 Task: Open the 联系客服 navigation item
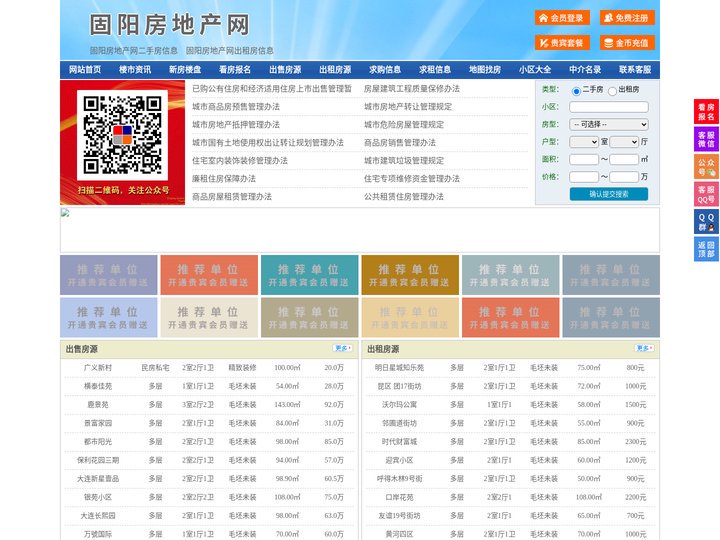pyautogui.click(x=635, y=70)
